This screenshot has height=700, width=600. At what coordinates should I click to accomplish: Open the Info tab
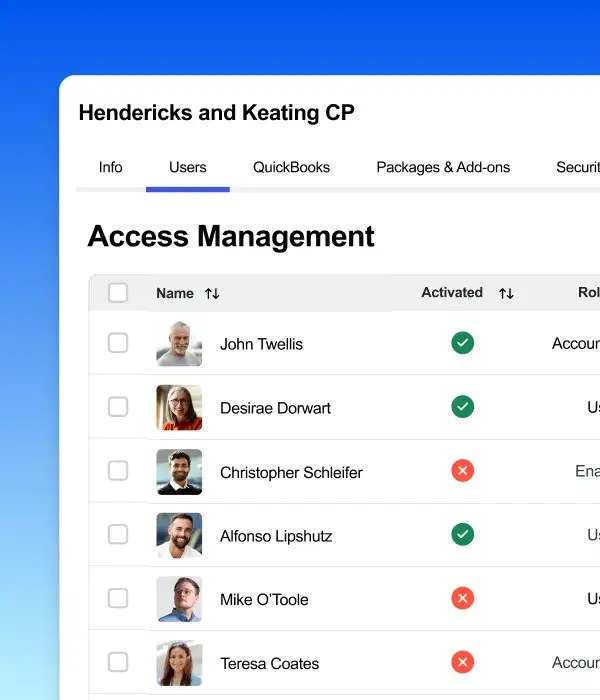click(110, 167)
